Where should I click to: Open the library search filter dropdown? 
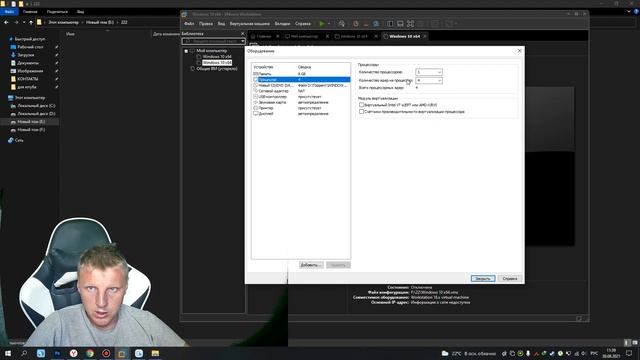(242, 41)
